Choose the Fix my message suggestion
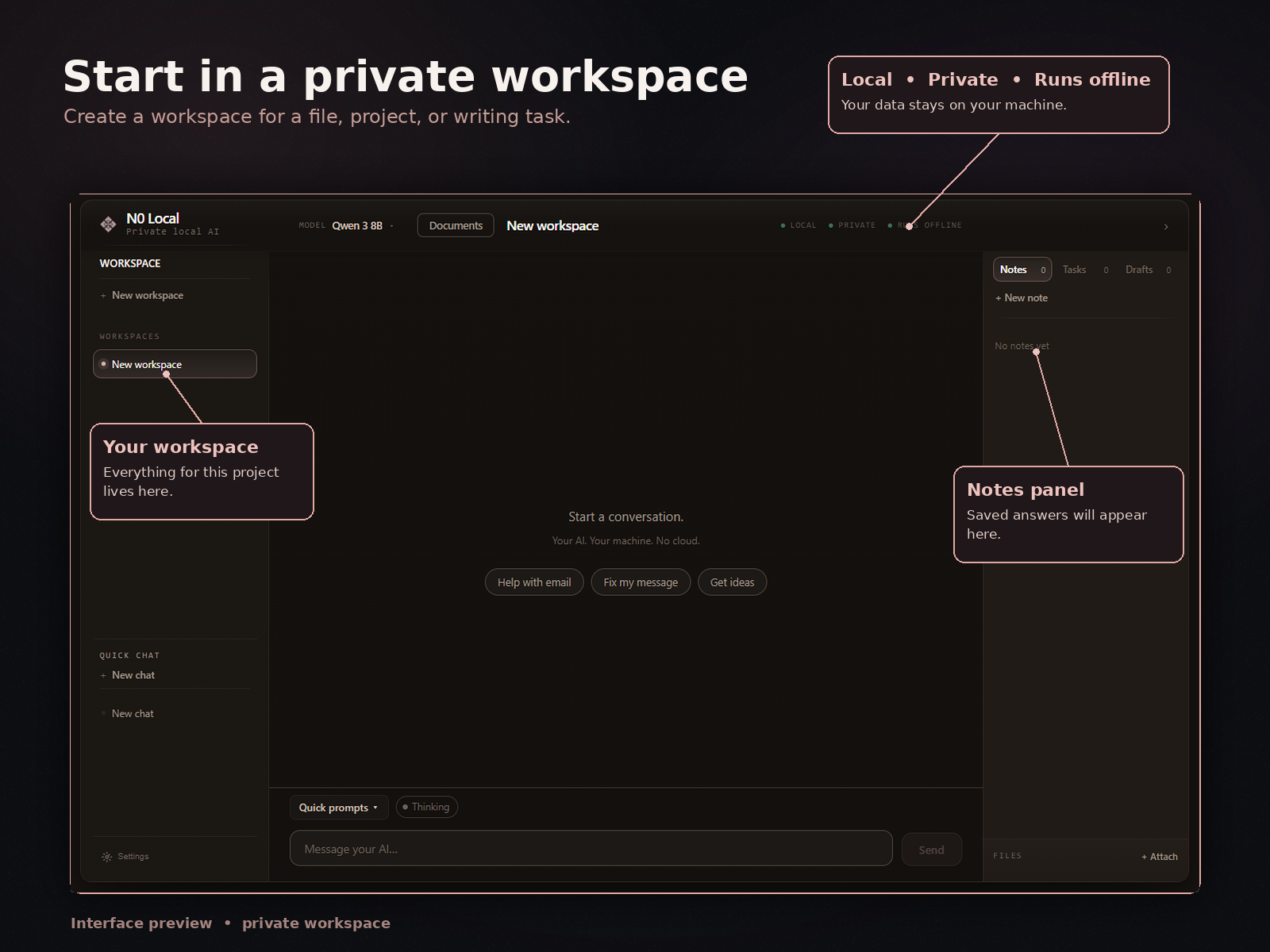 coord(641,582)
